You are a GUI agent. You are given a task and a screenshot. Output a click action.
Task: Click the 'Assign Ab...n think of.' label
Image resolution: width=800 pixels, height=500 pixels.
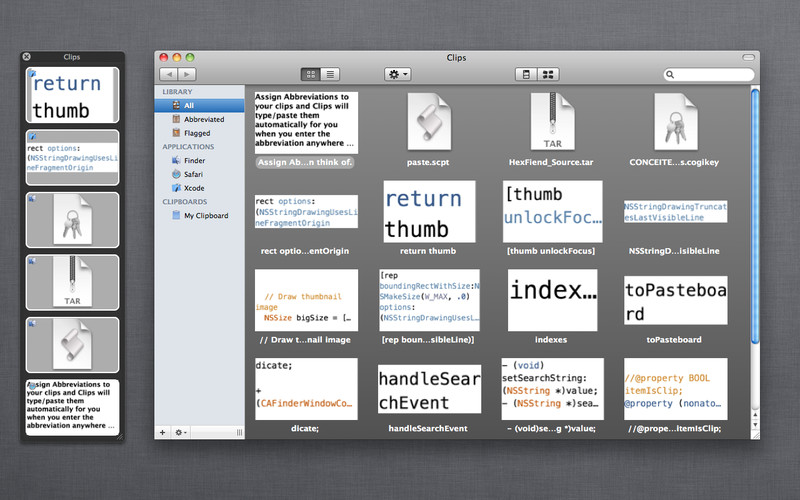tap(305, 162)
